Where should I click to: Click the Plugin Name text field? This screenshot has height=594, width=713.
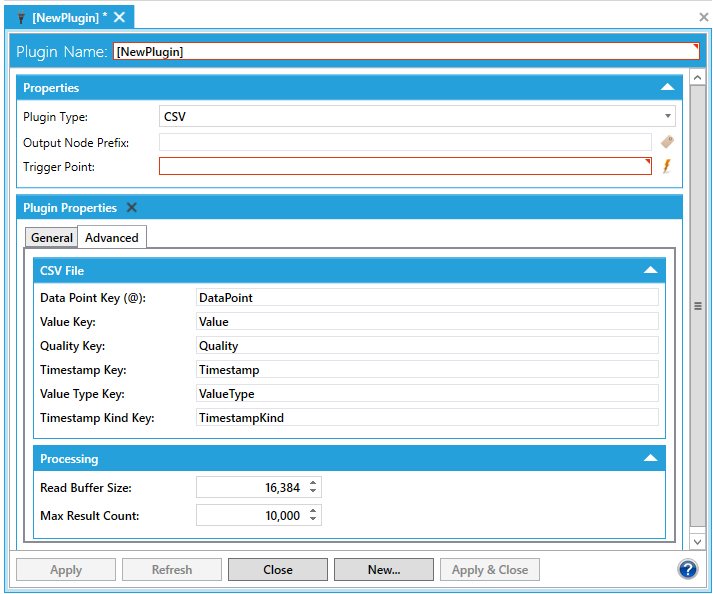(406, 52)
